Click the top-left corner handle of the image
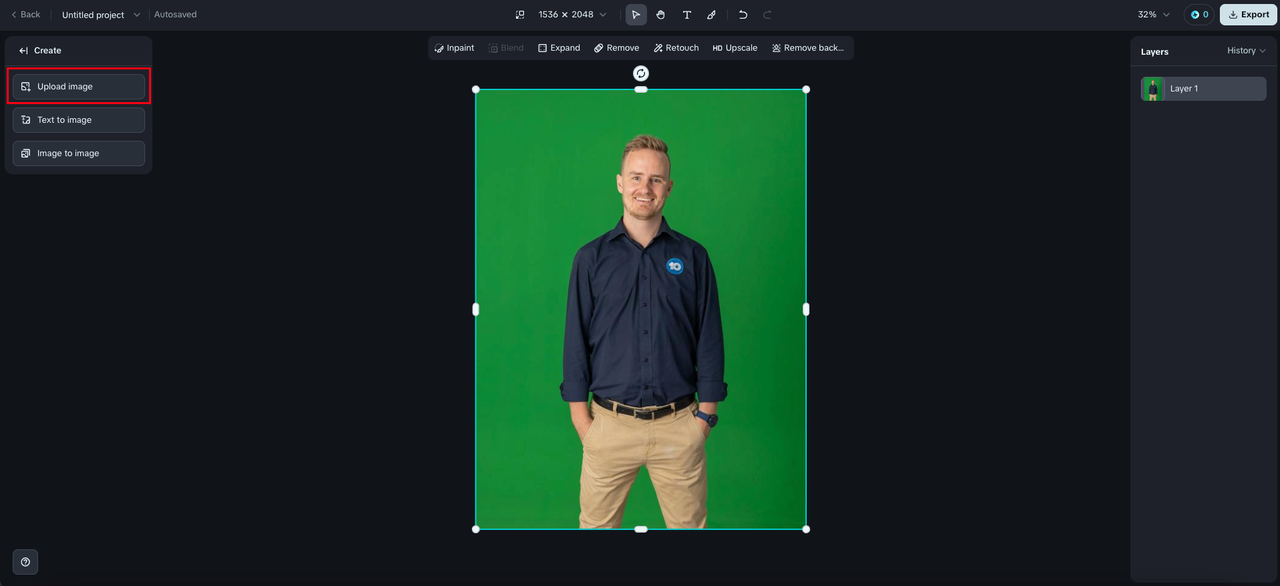This screenshot has height=586, width=1280. [x=476, y=89]
